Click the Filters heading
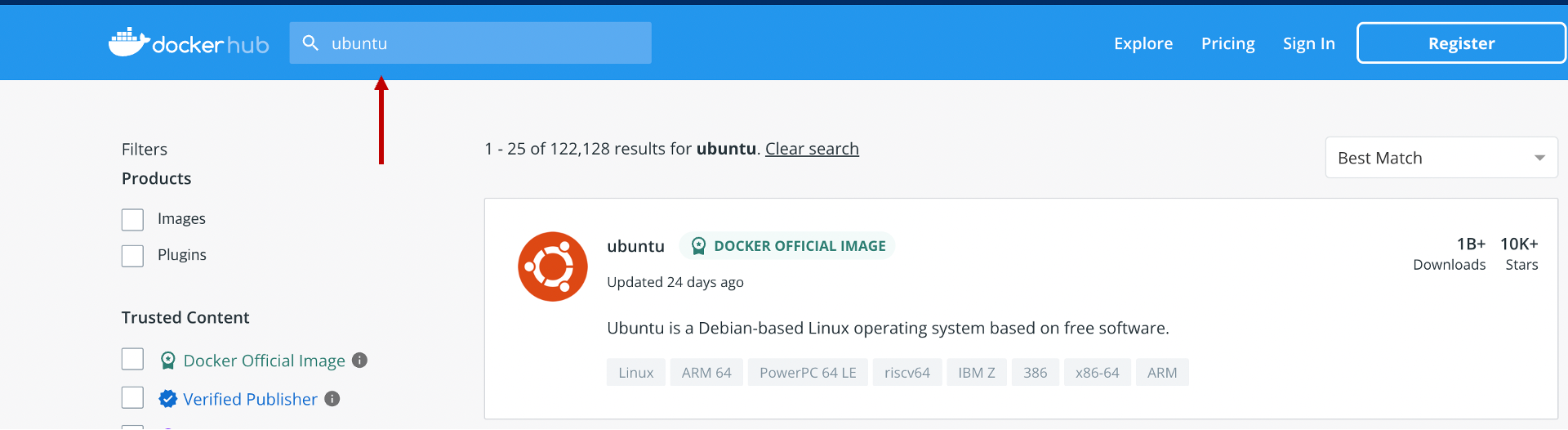 [x=145, y=150]
